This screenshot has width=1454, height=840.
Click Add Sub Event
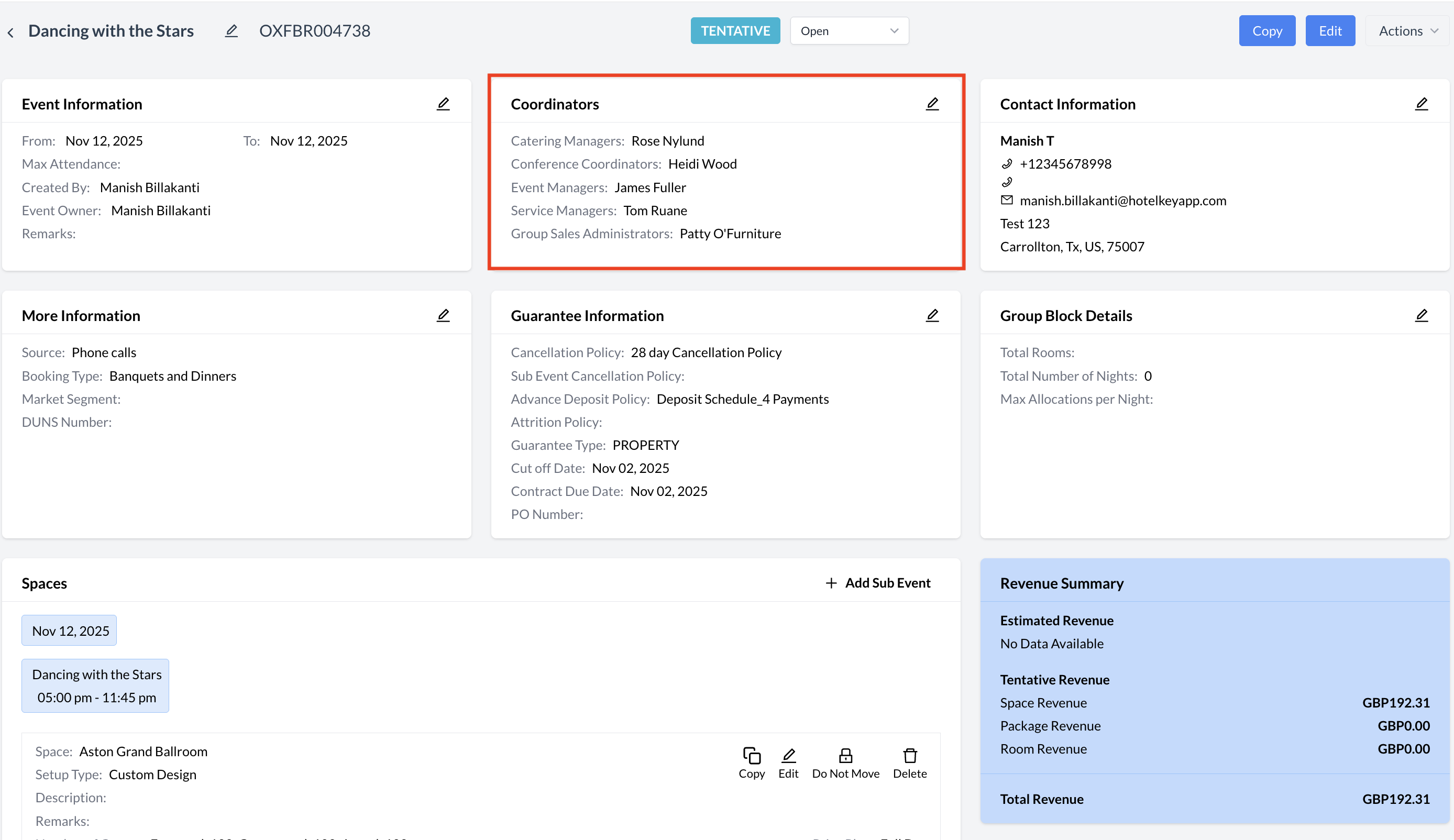pos(878,583)
